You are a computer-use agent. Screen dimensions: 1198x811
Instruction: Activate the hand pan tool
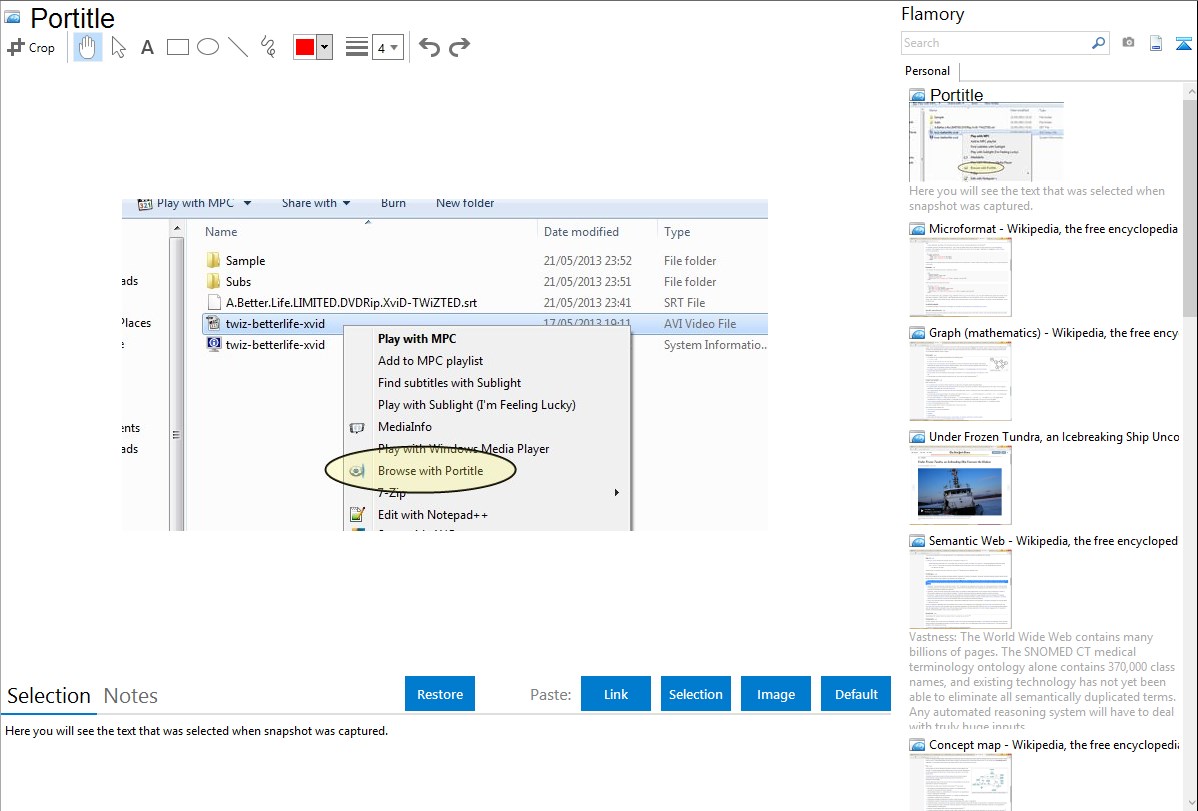point(88,47)
